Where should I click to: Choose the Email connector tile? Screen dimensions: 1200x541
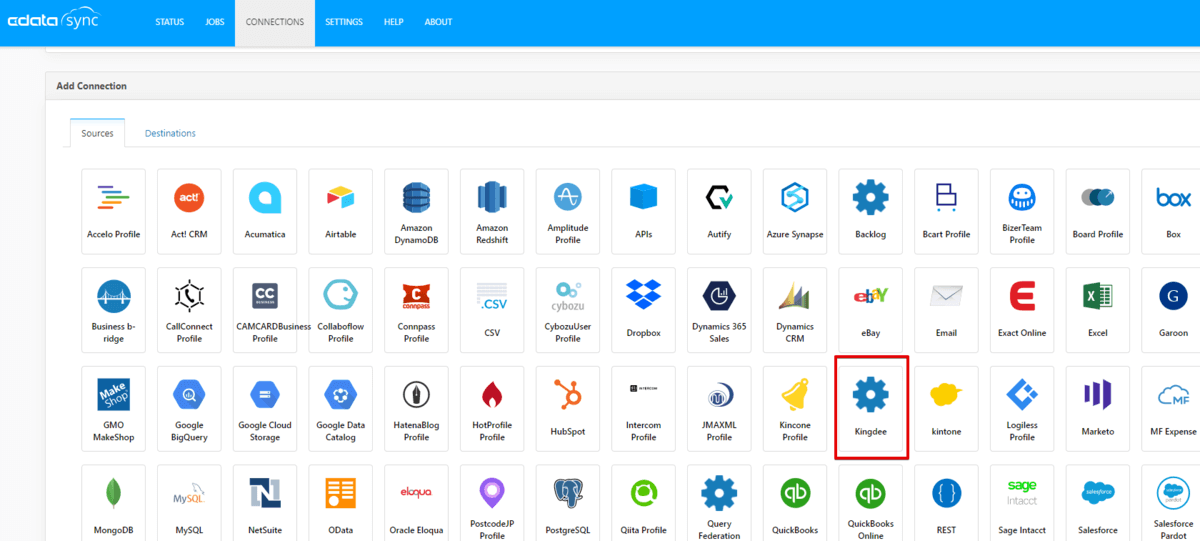946,310
